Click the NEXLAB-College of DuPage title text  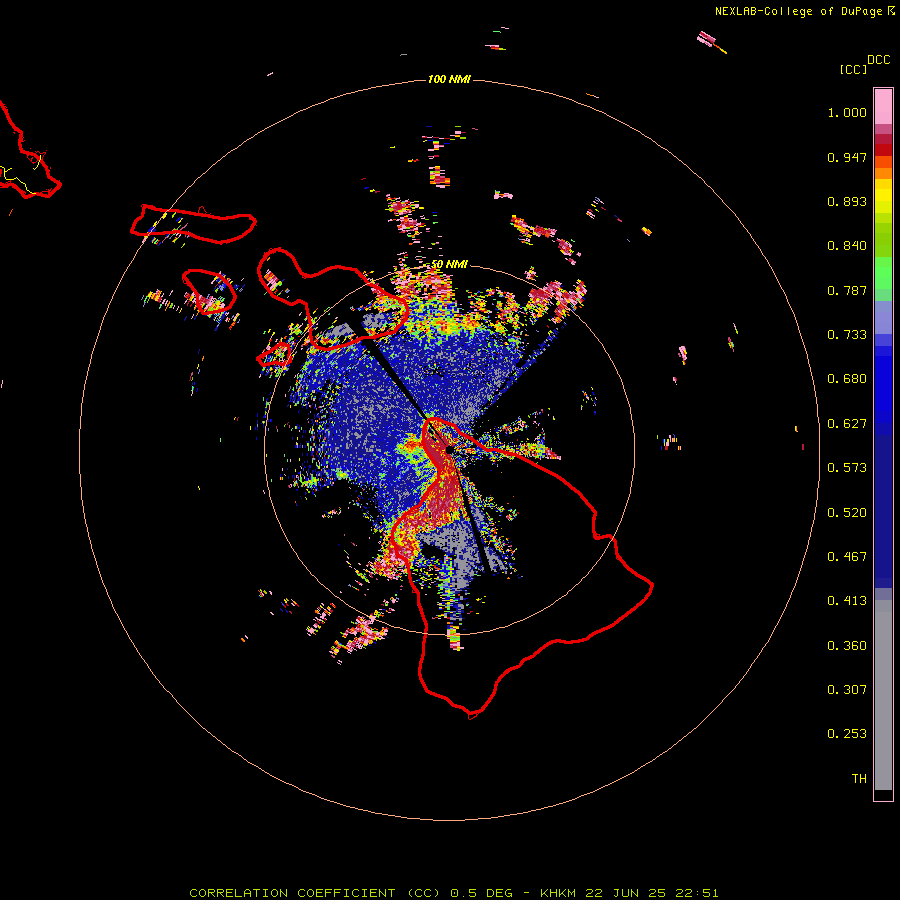tap(798, 11)
